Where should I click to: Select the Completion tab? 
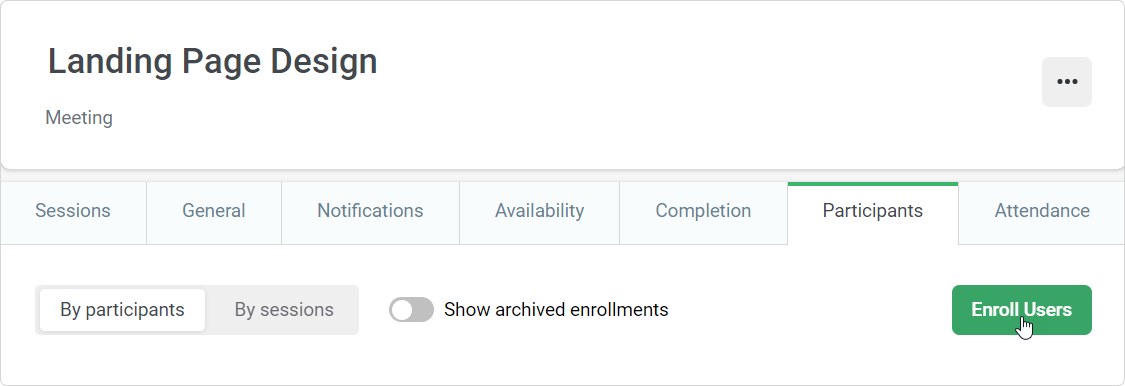703,212
